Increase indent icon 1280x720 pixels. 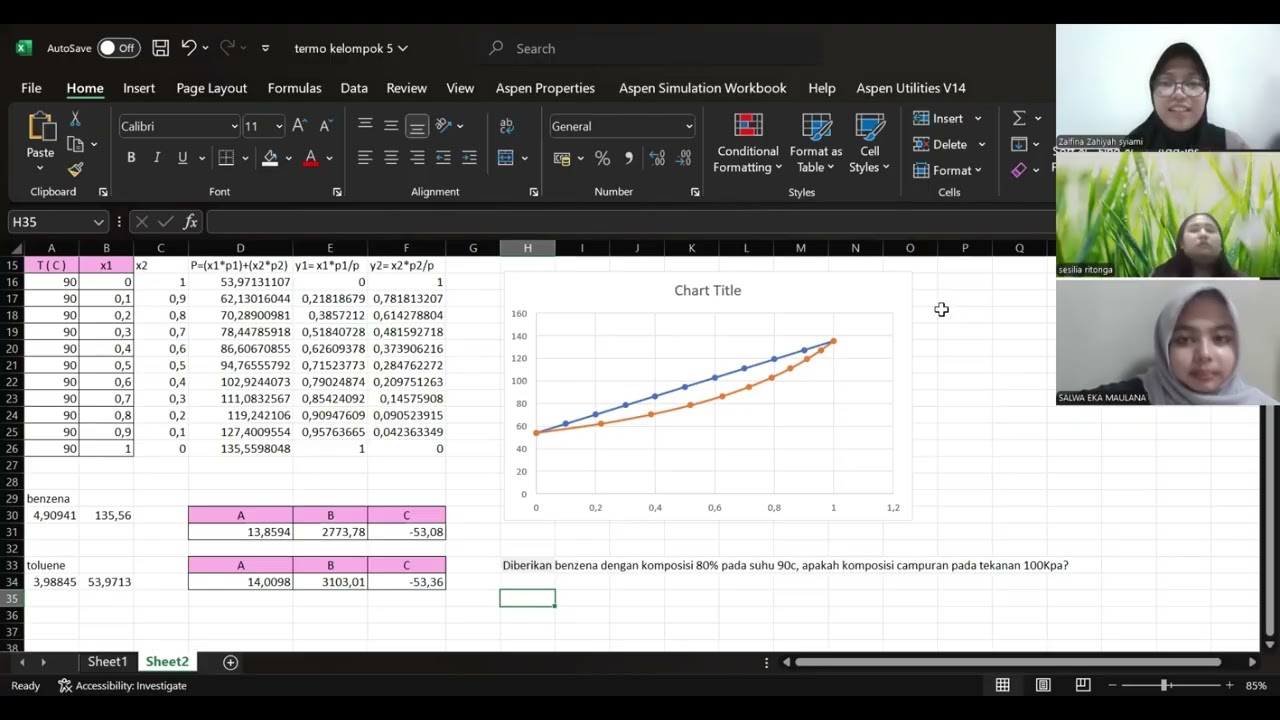(x=469, y=158)
